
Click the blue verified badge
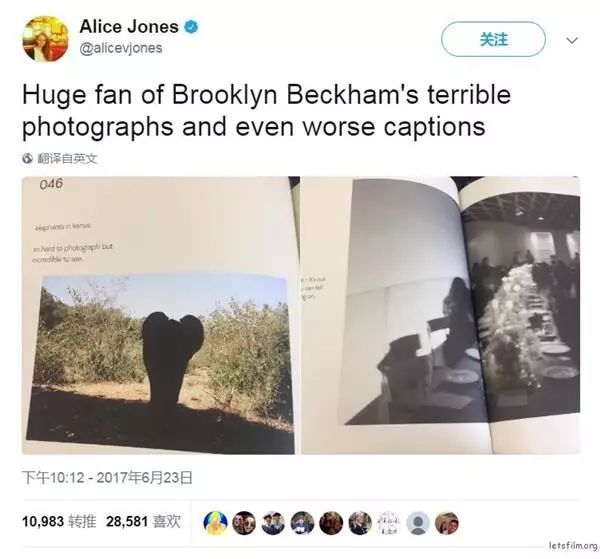point(191,27)
